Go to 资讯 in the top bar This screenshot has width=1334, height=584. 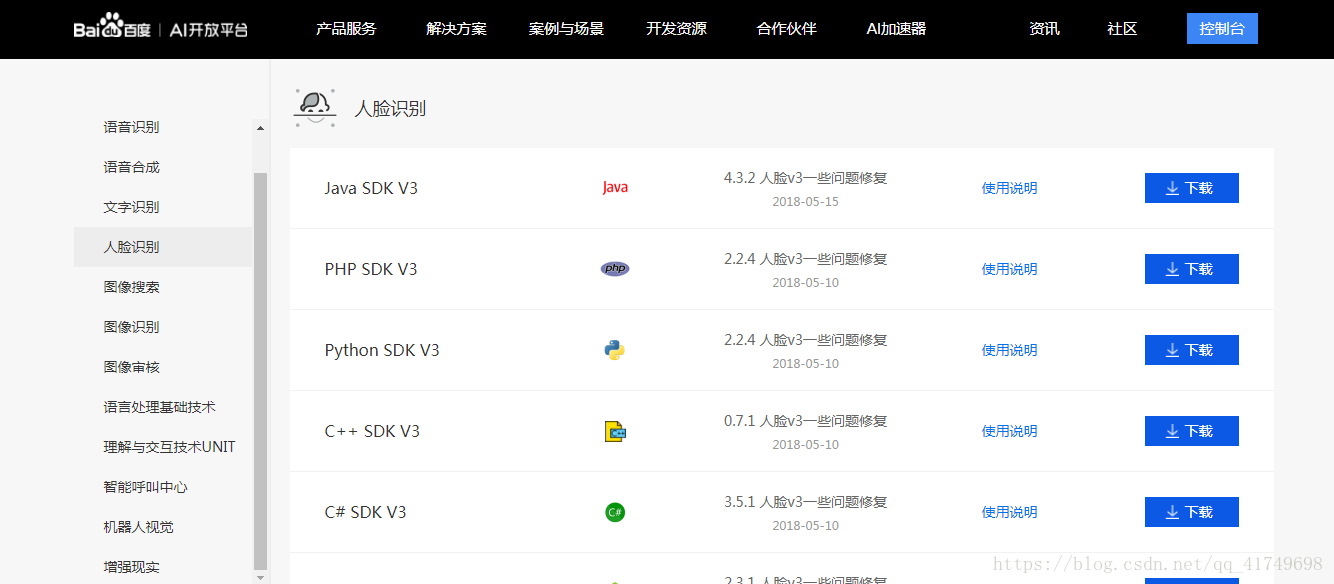tap(1044, 29)
